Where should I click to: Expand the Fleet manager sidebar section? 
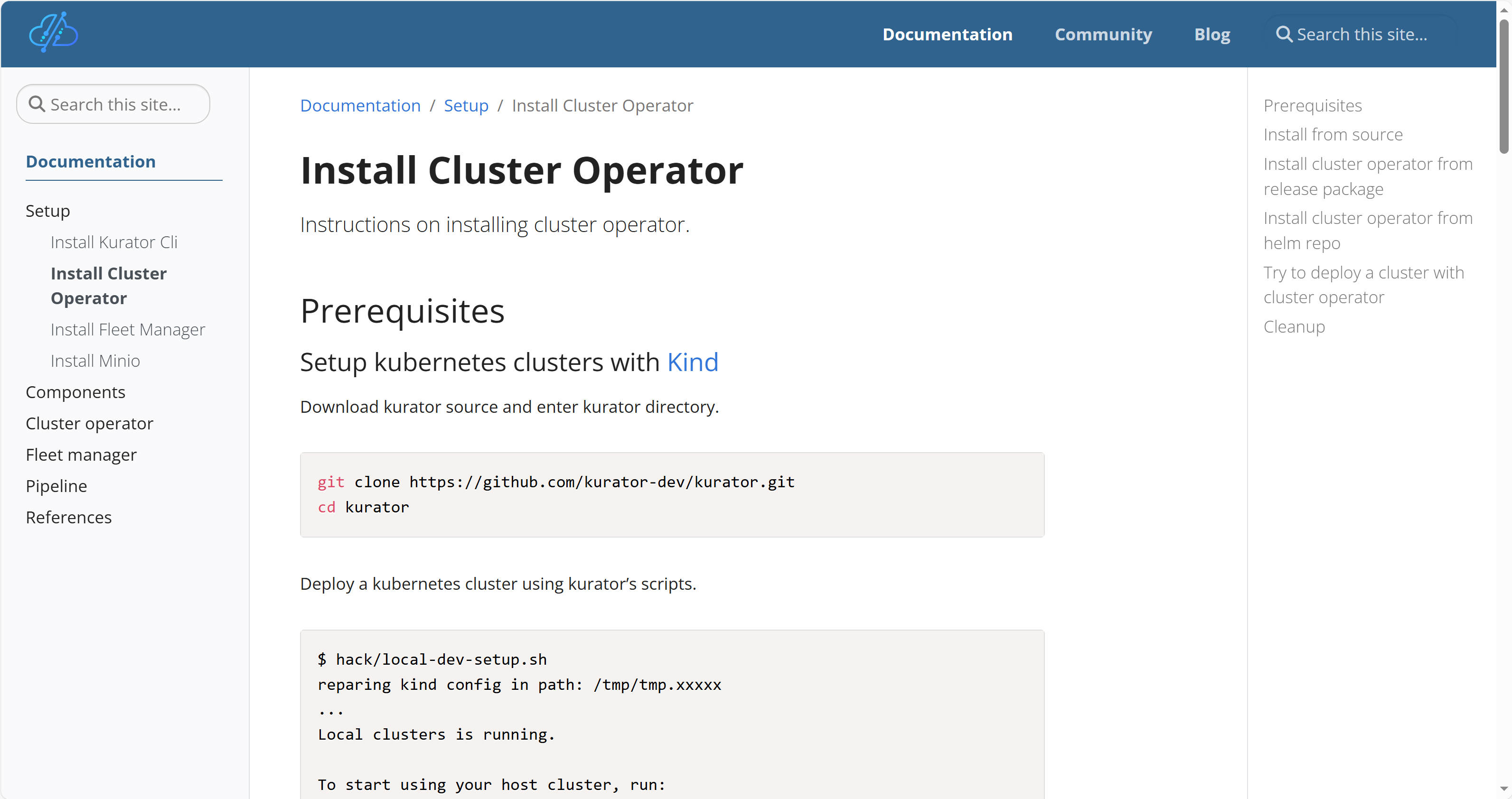click(x=81, y=455)
